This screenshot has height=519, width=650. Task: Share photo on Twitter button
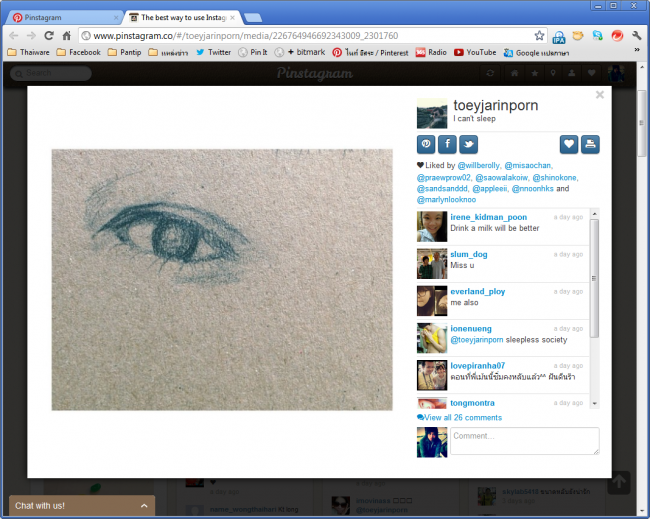[468, 144]
